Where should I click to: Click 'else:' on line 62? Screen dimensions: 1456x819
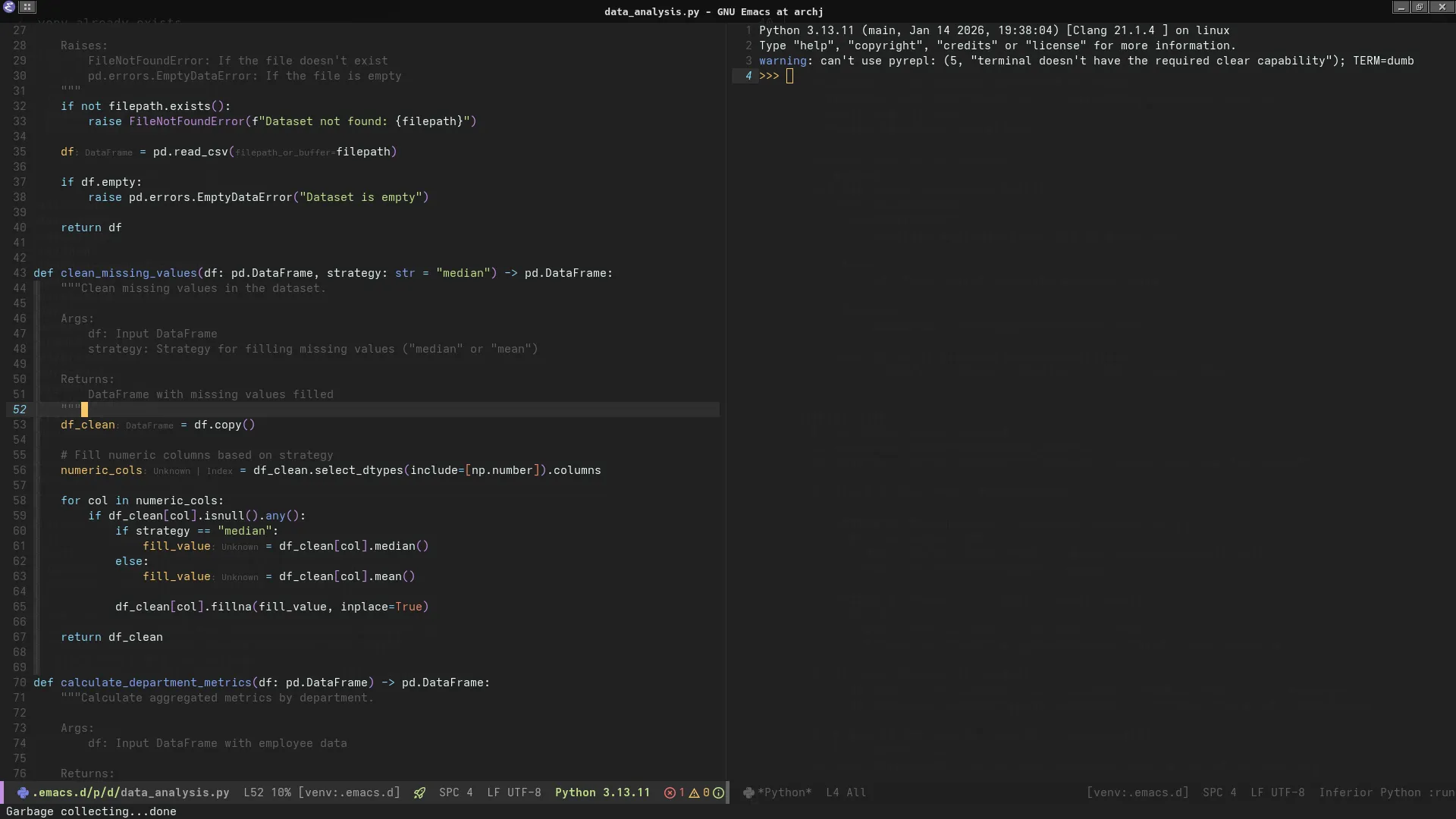[132, 561]
